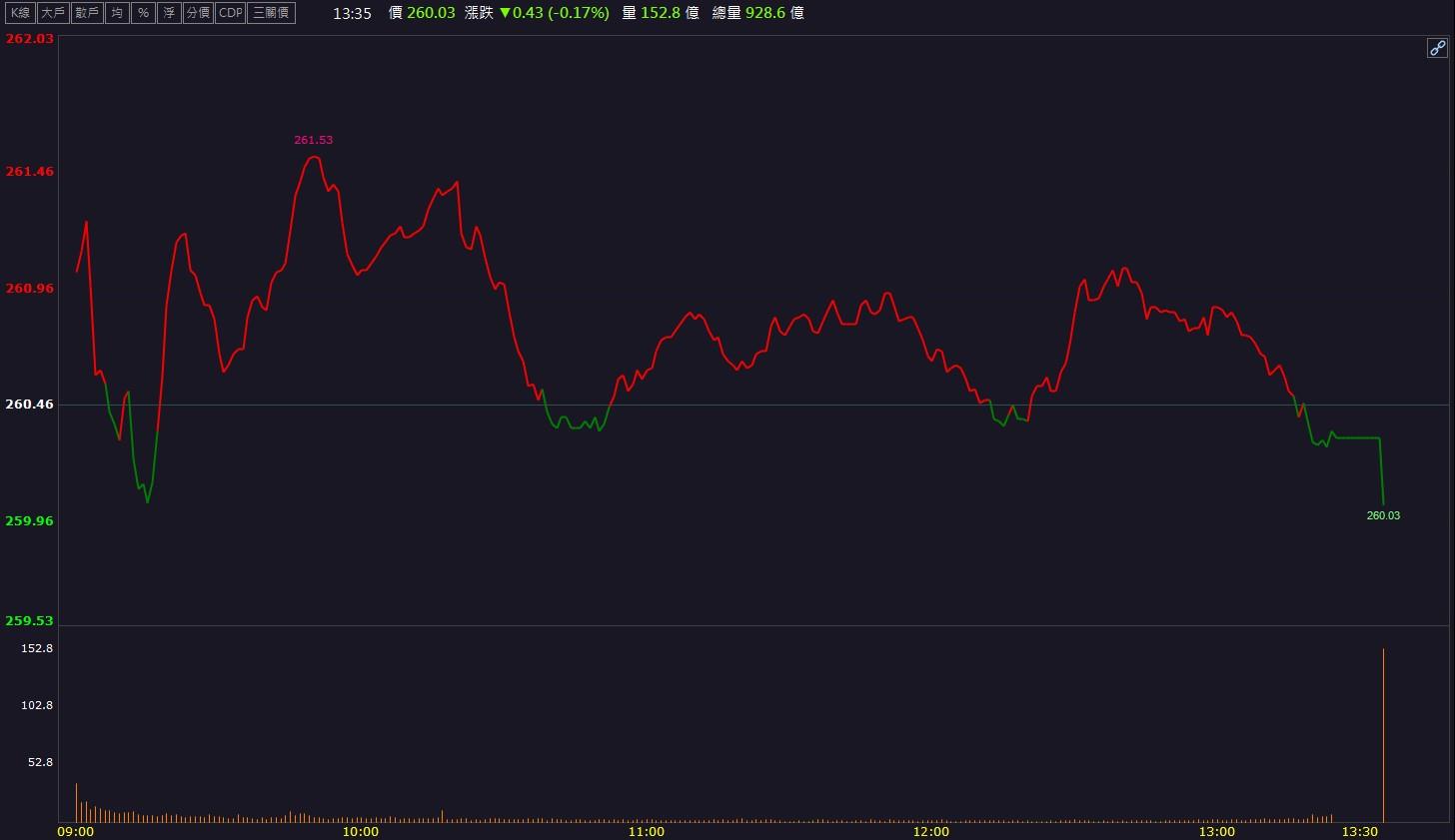Click the 102.8 volume axis label
Screen dimensions: 1455x840
[x=37, y=705]
